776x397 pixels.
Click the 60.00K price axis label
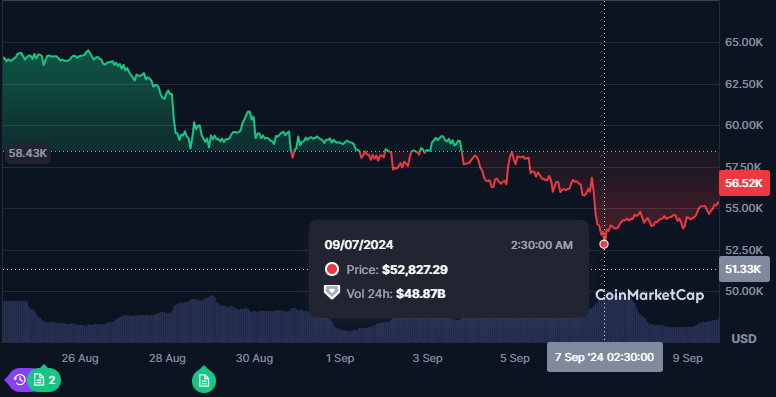(744, 125)
